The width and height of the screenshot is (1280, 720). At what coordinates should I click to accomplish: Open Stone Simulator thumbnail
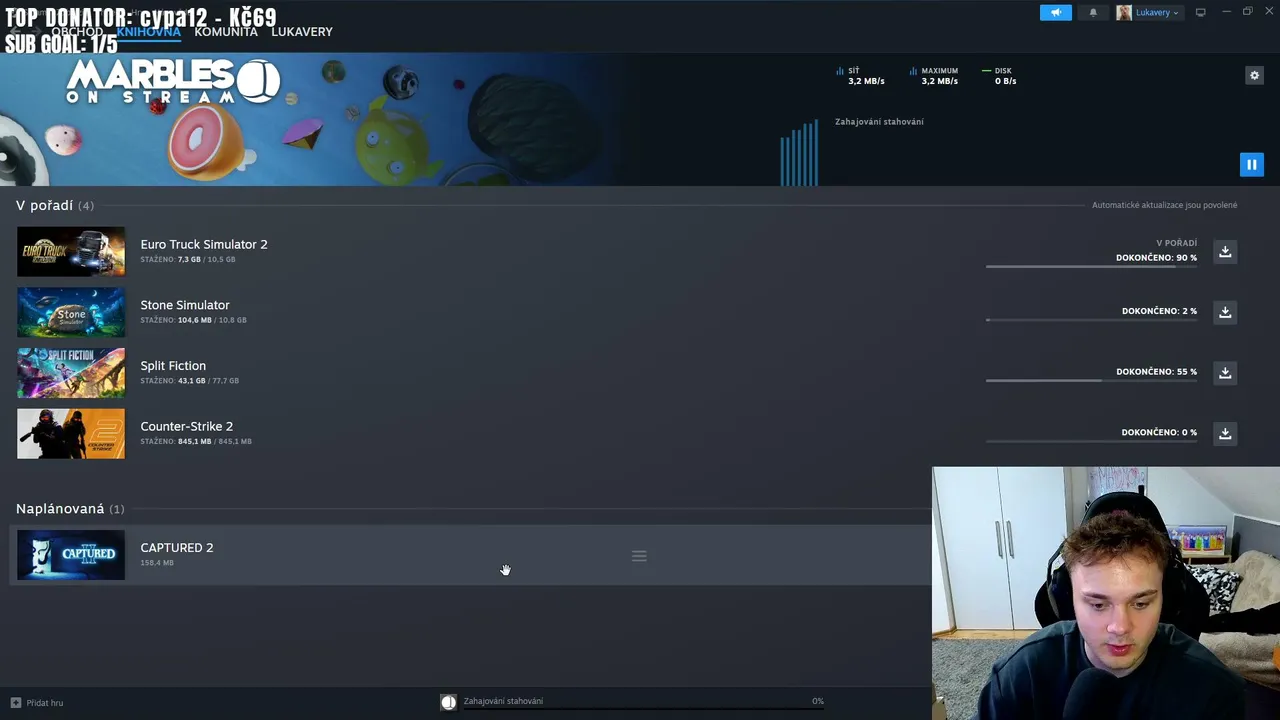pos(71,312)
